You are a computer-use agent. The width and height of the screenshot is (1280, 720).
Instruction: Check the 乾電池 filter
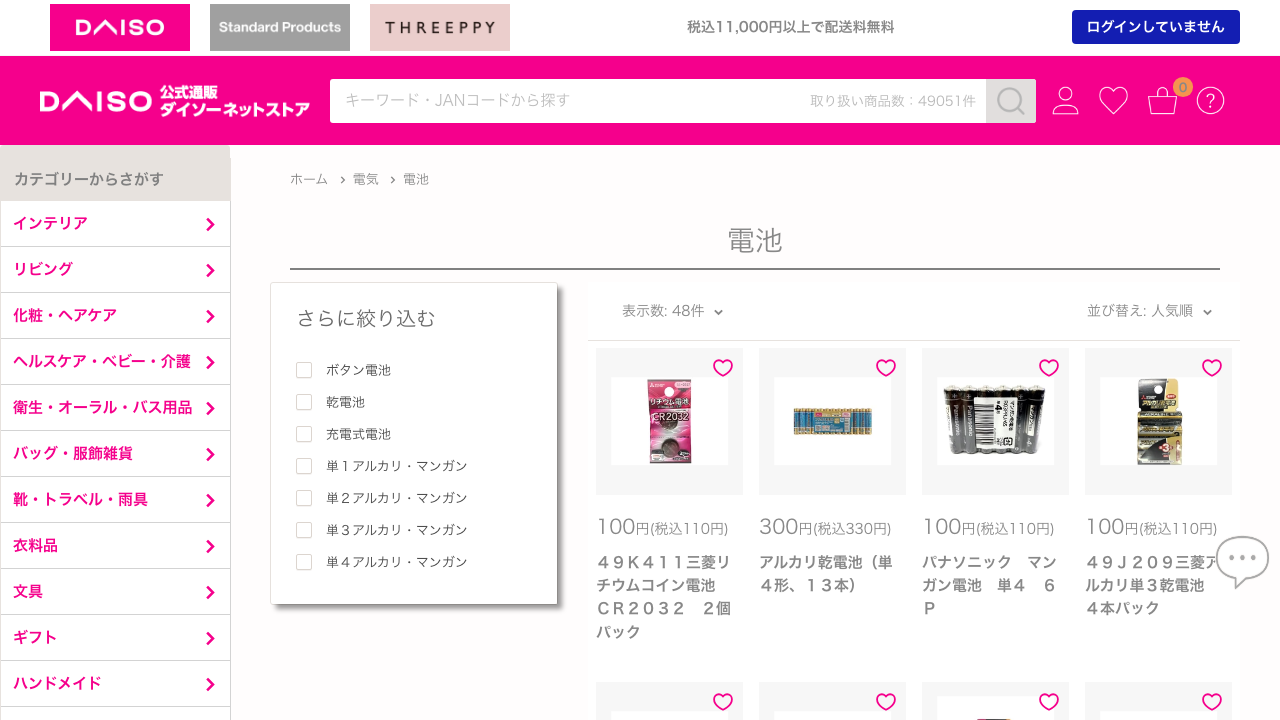click(x=304, y=402)
